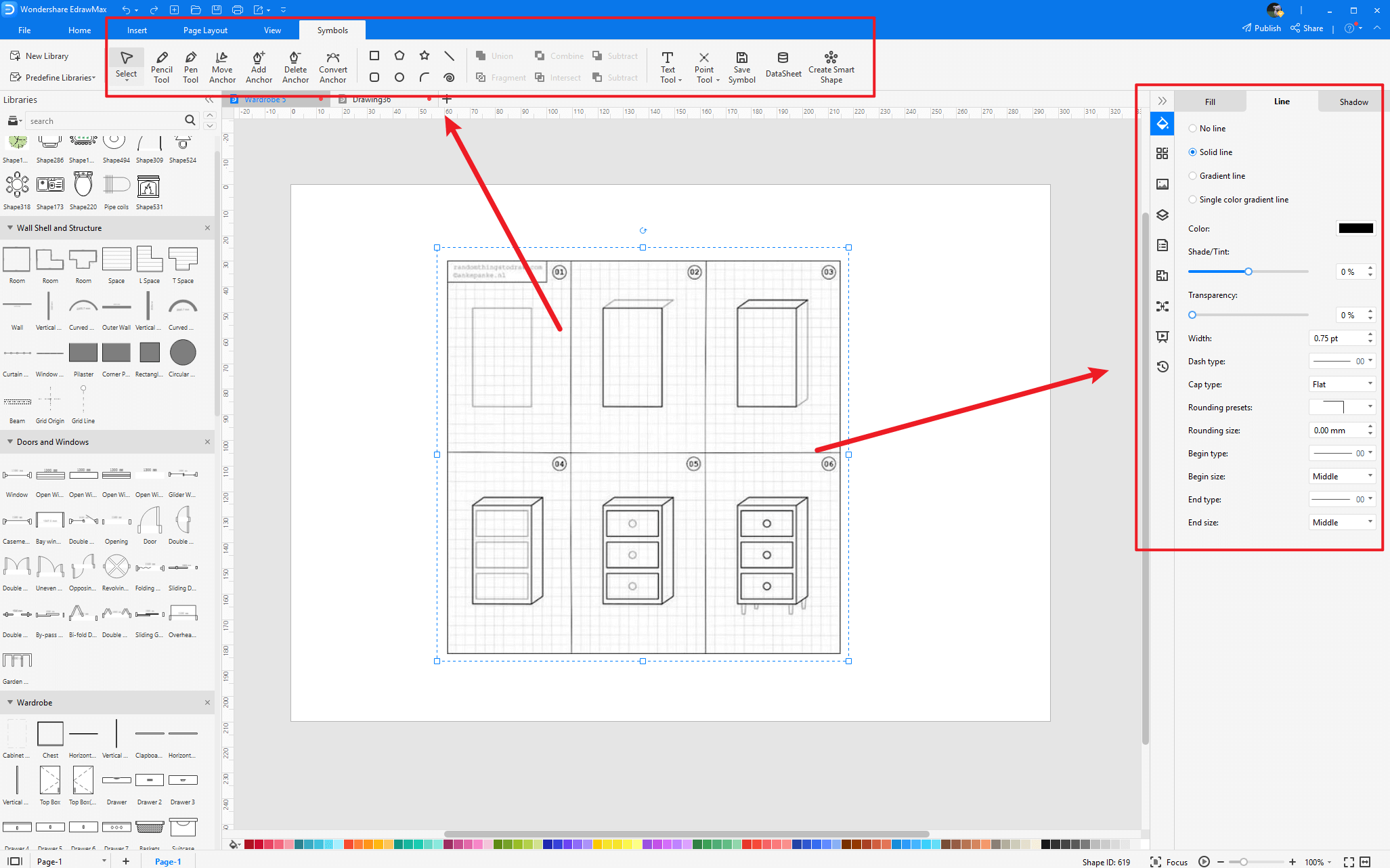
Task: Open the layers panel in the sidebar
Action: tap(1163, 215)
